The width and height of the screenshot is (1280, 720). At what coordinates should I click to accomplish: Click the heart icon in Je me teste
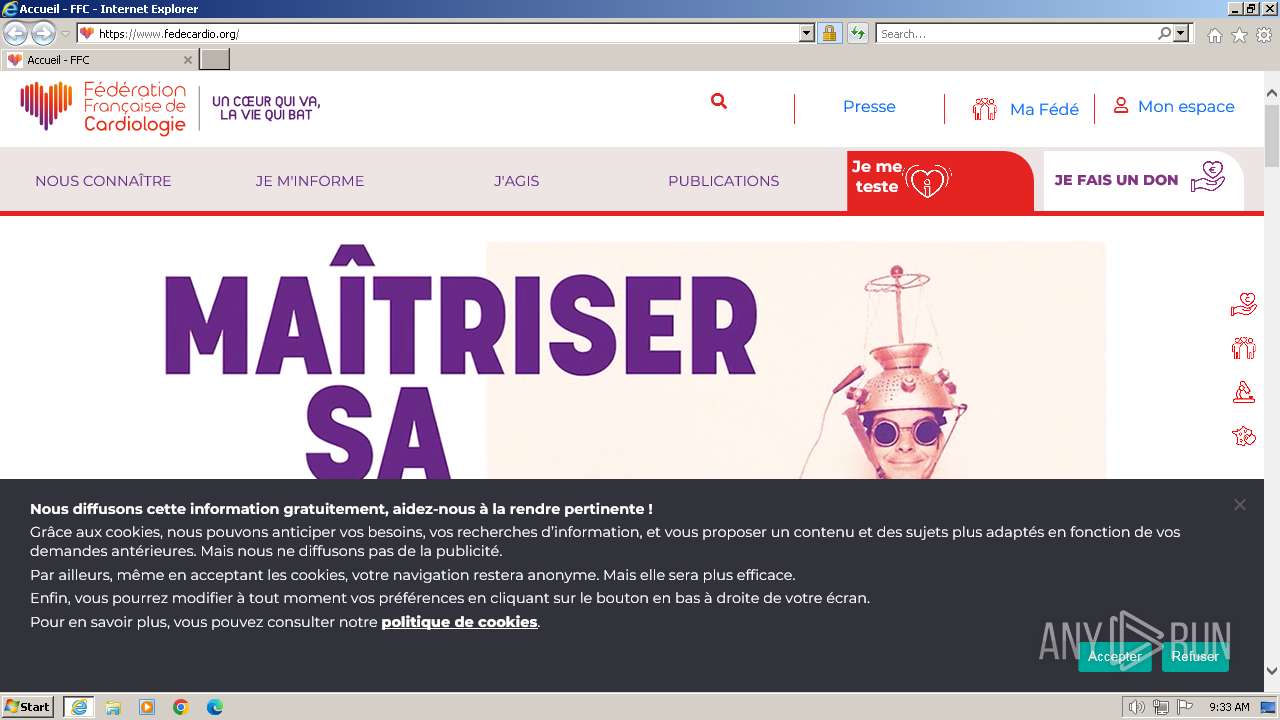tap(927, 180)
